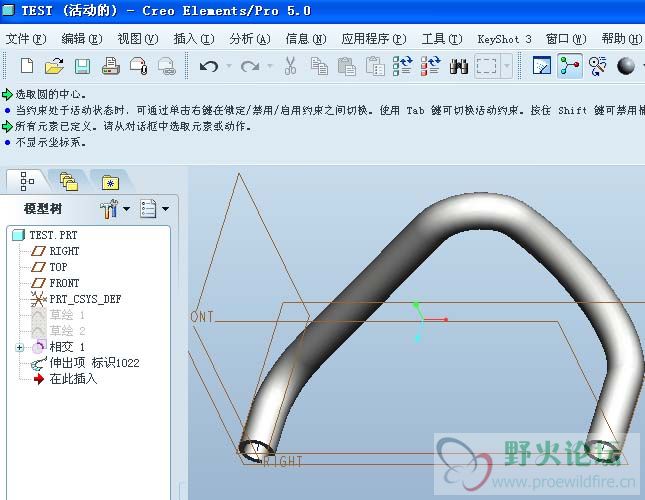Open the 插入(I) menu
This screenshot has width=645, height=500.
click(194, 39)
